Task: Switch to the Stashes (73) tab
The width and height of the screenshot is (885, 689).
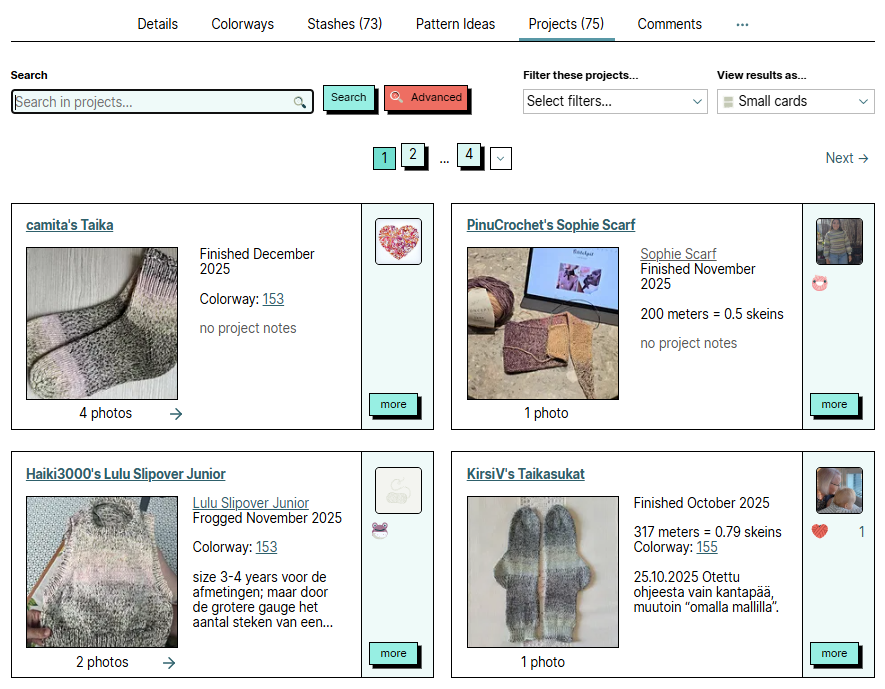Action: (344, 24)
